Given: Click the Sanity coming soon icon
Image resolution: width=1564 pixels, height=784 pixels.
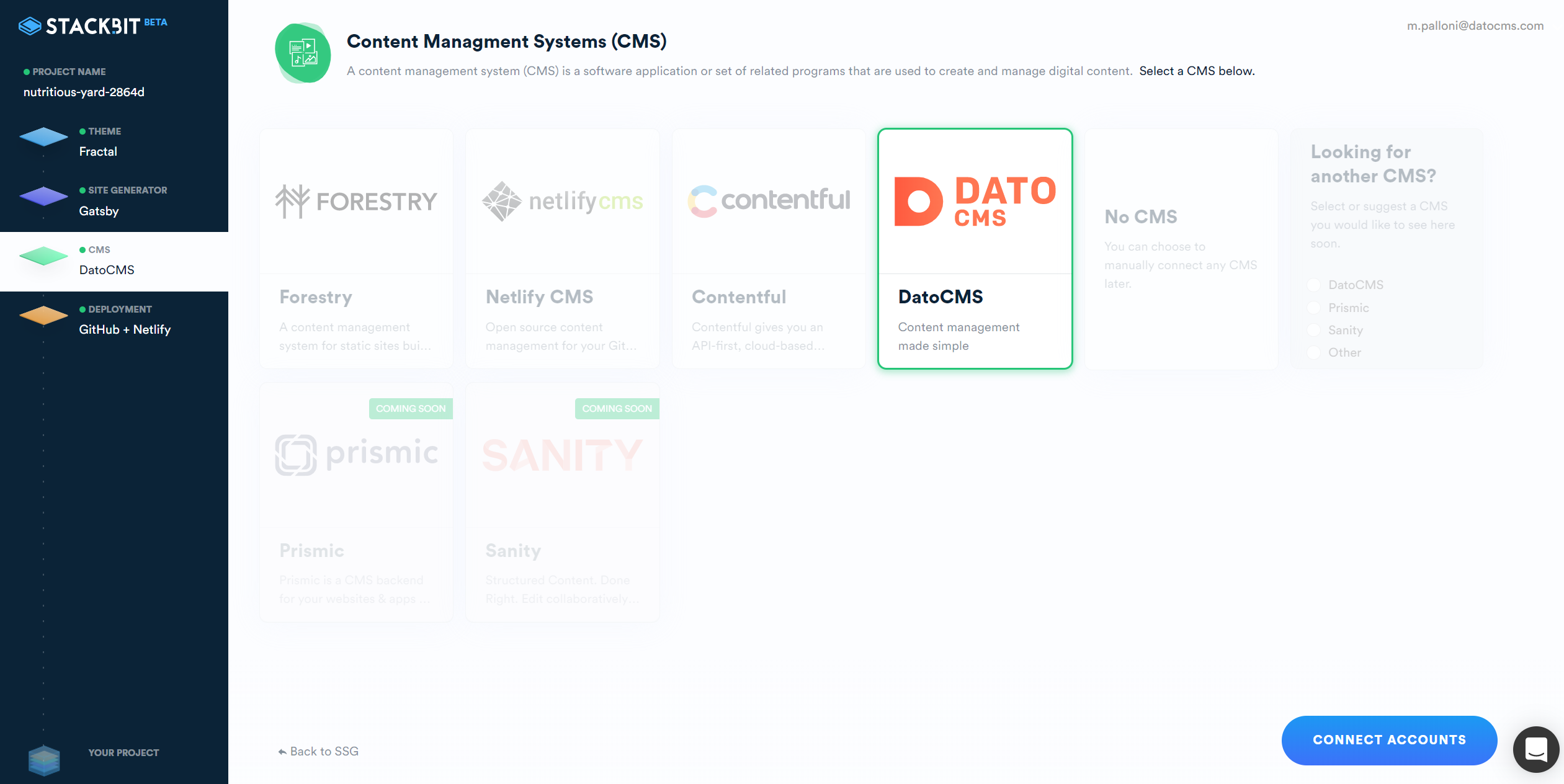Looking at the screenshot, I should (x=617, y=408).
